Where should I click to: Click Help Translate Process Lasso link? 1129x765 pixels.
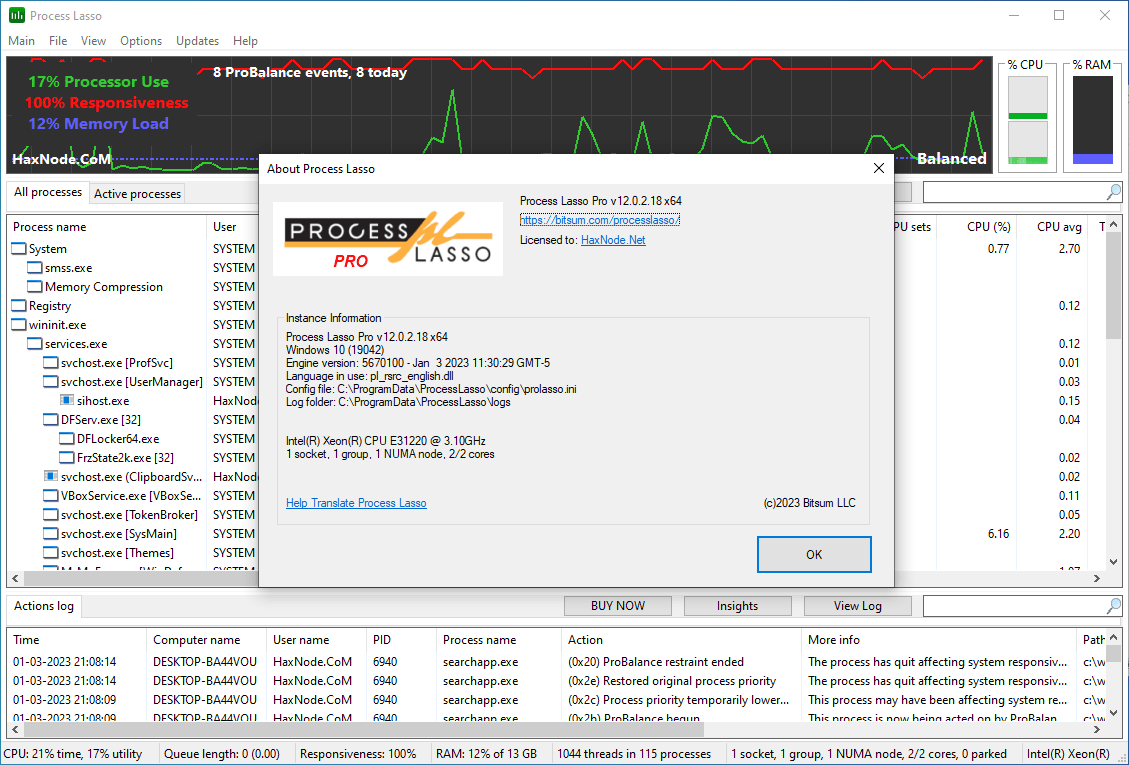[356, 503]
